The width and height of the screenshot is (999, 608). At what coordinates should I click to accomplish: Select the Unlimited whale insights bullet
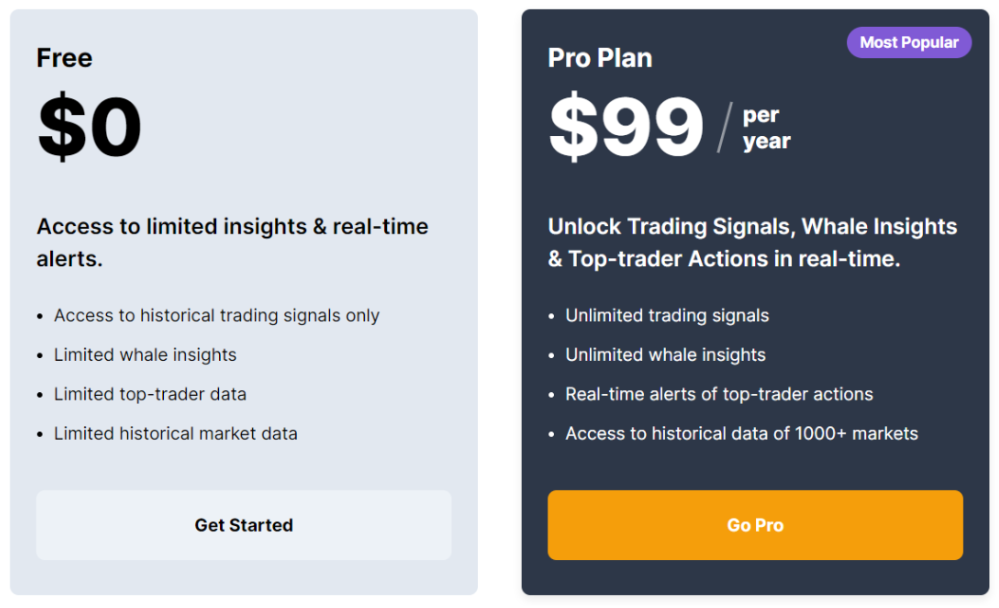[x=665, y=354]
